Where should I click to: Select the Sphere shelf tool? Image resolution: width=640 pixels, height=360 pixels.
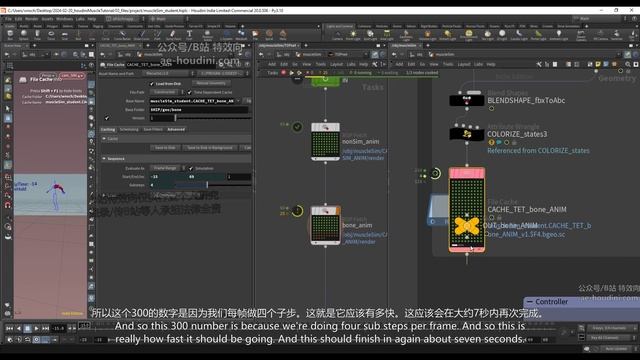pos(24,35)
